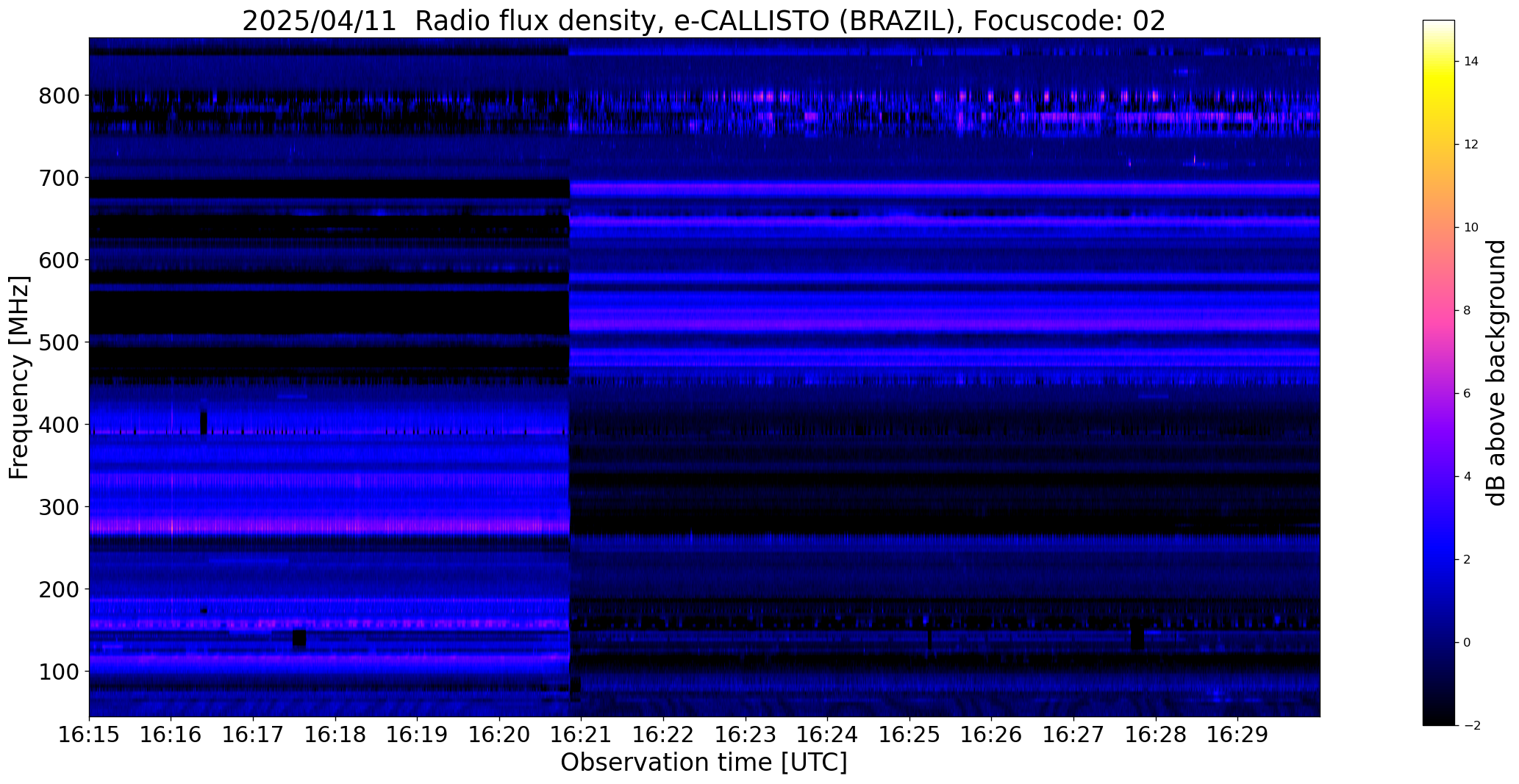Click the 16:22 time tick label
The height and width of the screenshot is (784, 1519).
click(664, 736)
